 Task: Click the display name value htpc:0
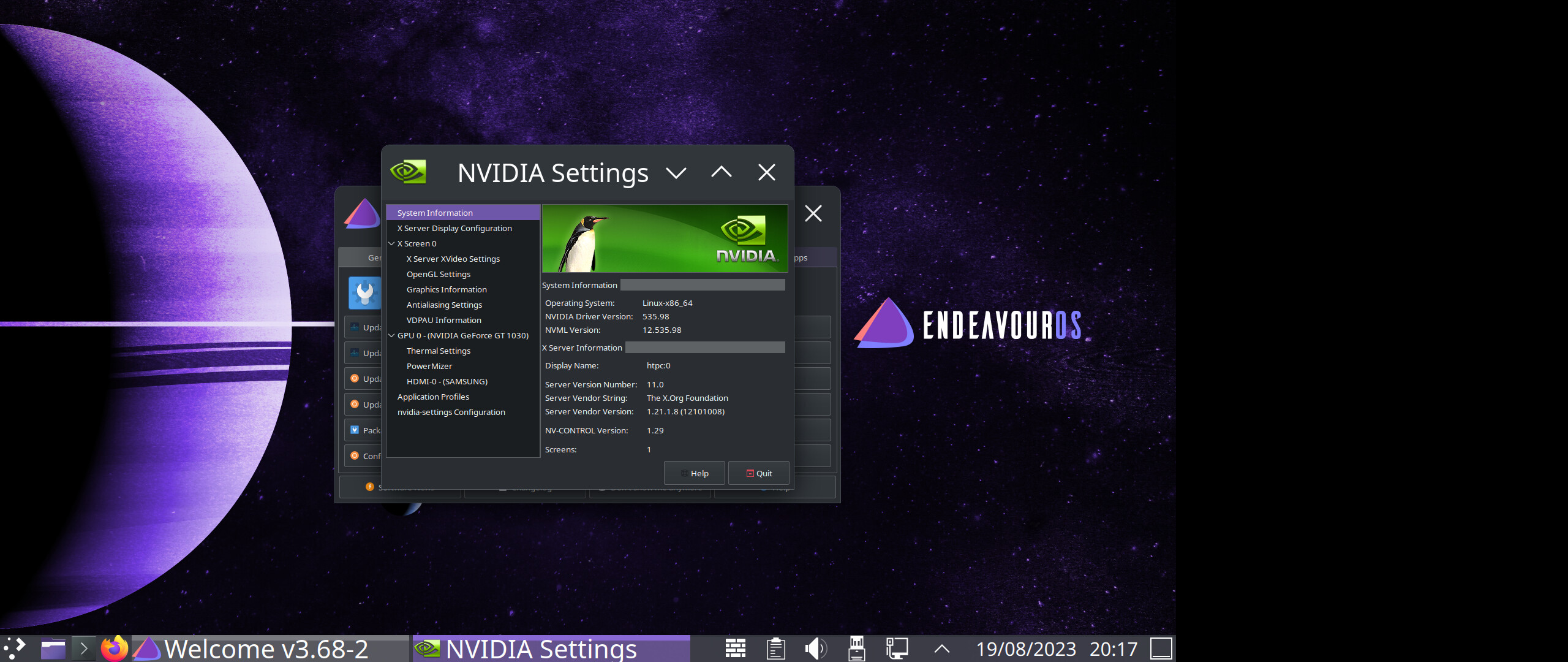658,365
